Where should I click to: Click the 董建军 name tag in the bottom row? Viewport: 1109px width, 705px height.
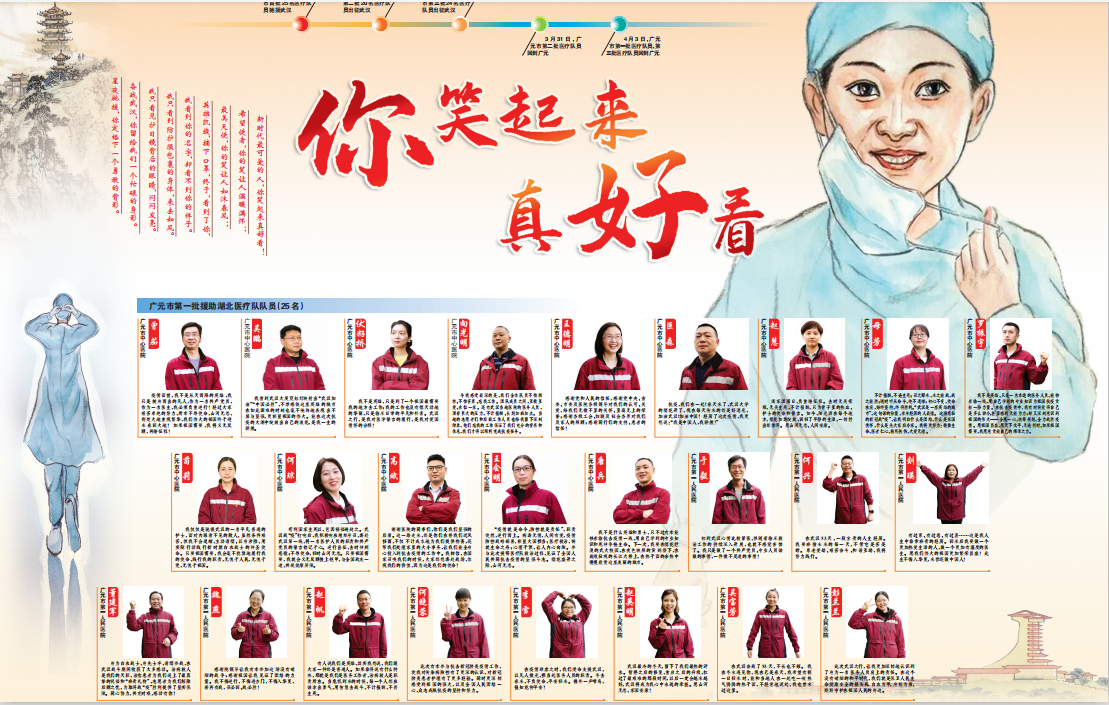112,604
